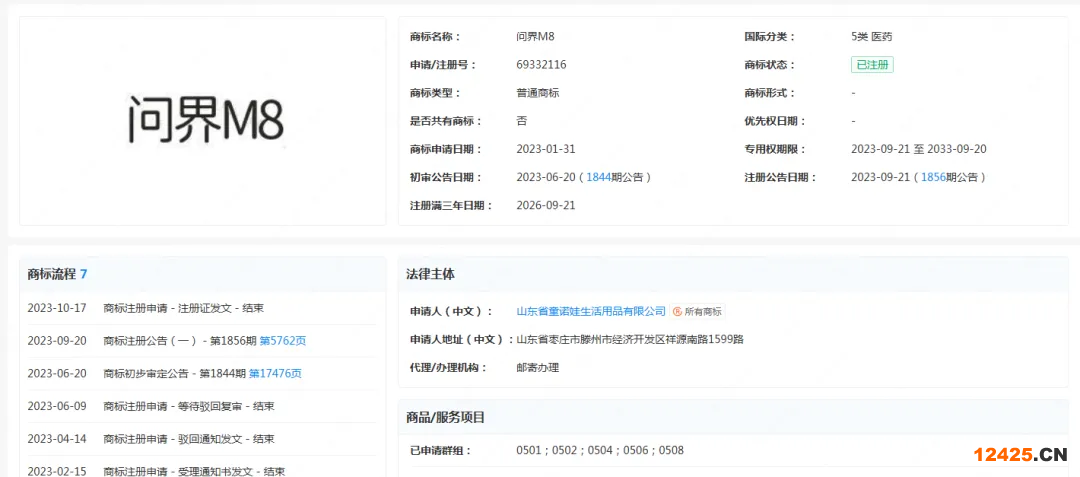Click the registration number 69332116

click(541, 65)
